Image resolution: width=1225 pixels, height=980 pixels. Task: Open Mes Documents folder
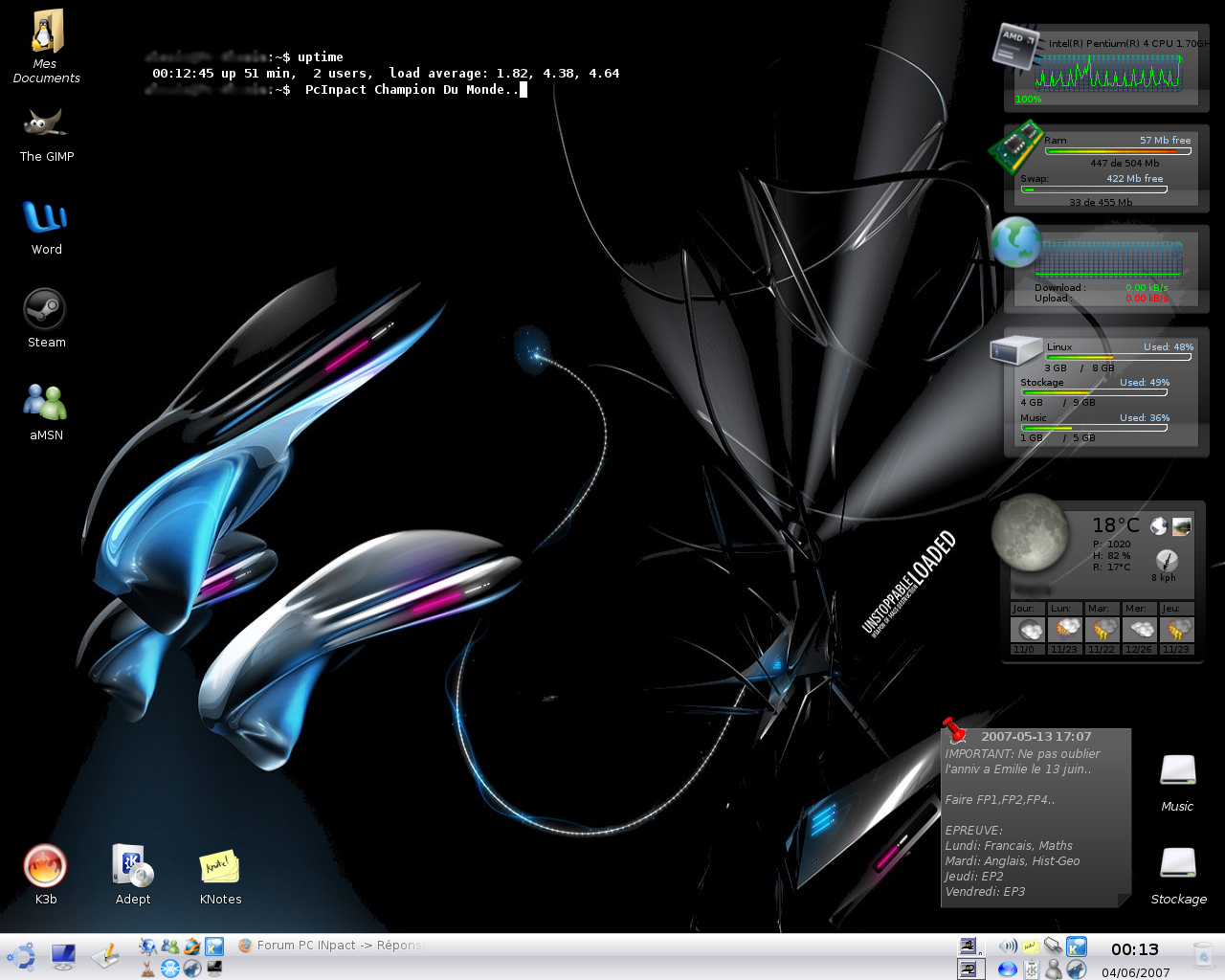45,33
